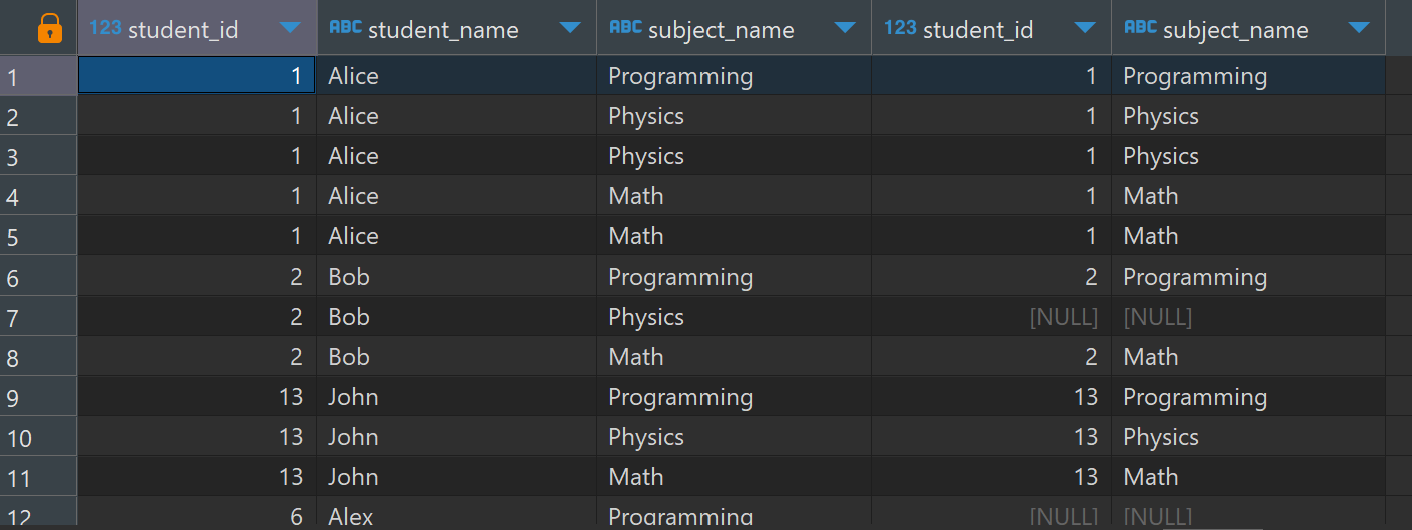Viewport: 1412px width, 530px height.
Task: Open the dropdown arrow of the second student_id column
Action: pos(1085,29)
